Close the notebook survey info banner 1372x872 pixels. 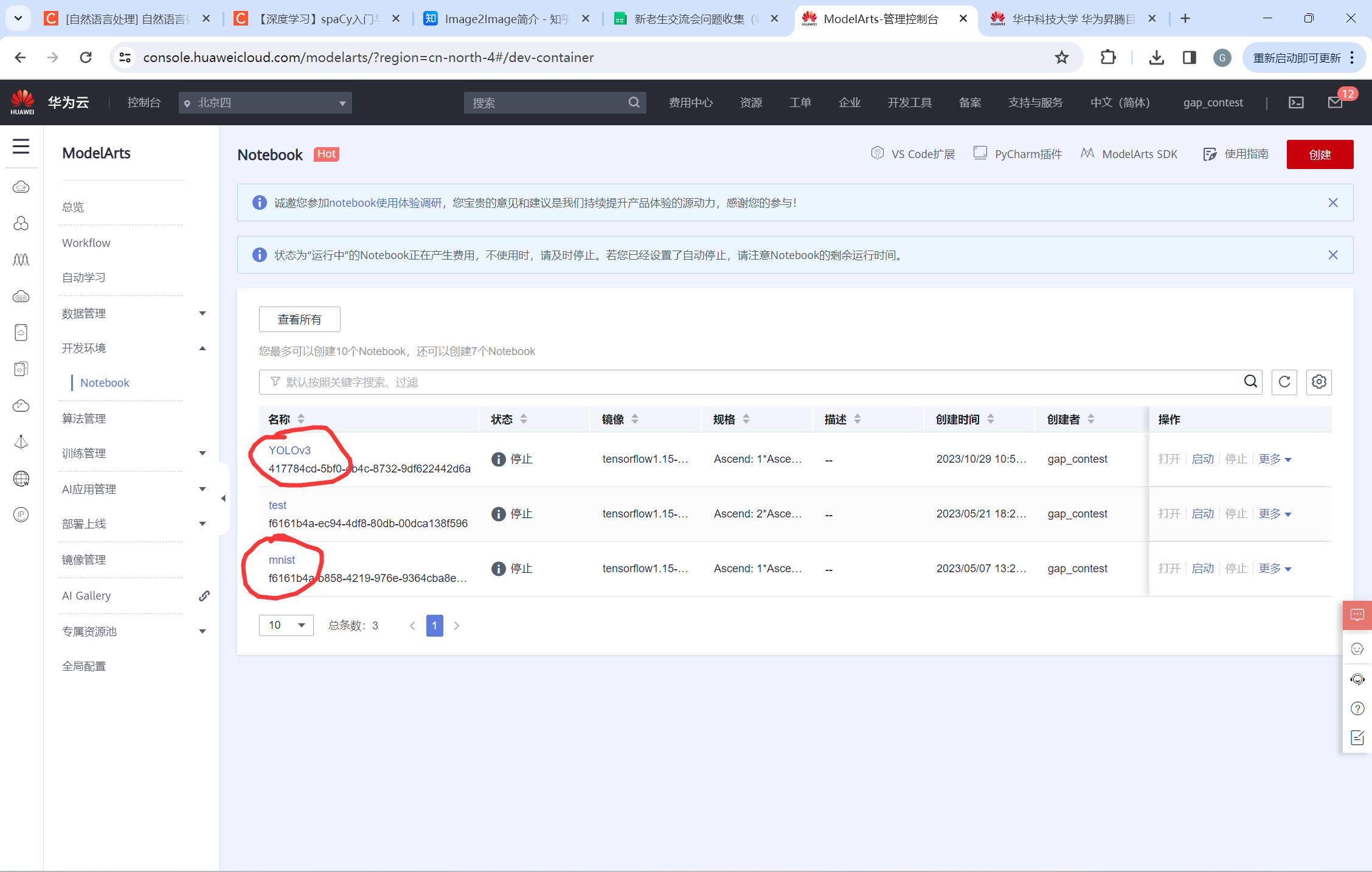click(1332, 202)
